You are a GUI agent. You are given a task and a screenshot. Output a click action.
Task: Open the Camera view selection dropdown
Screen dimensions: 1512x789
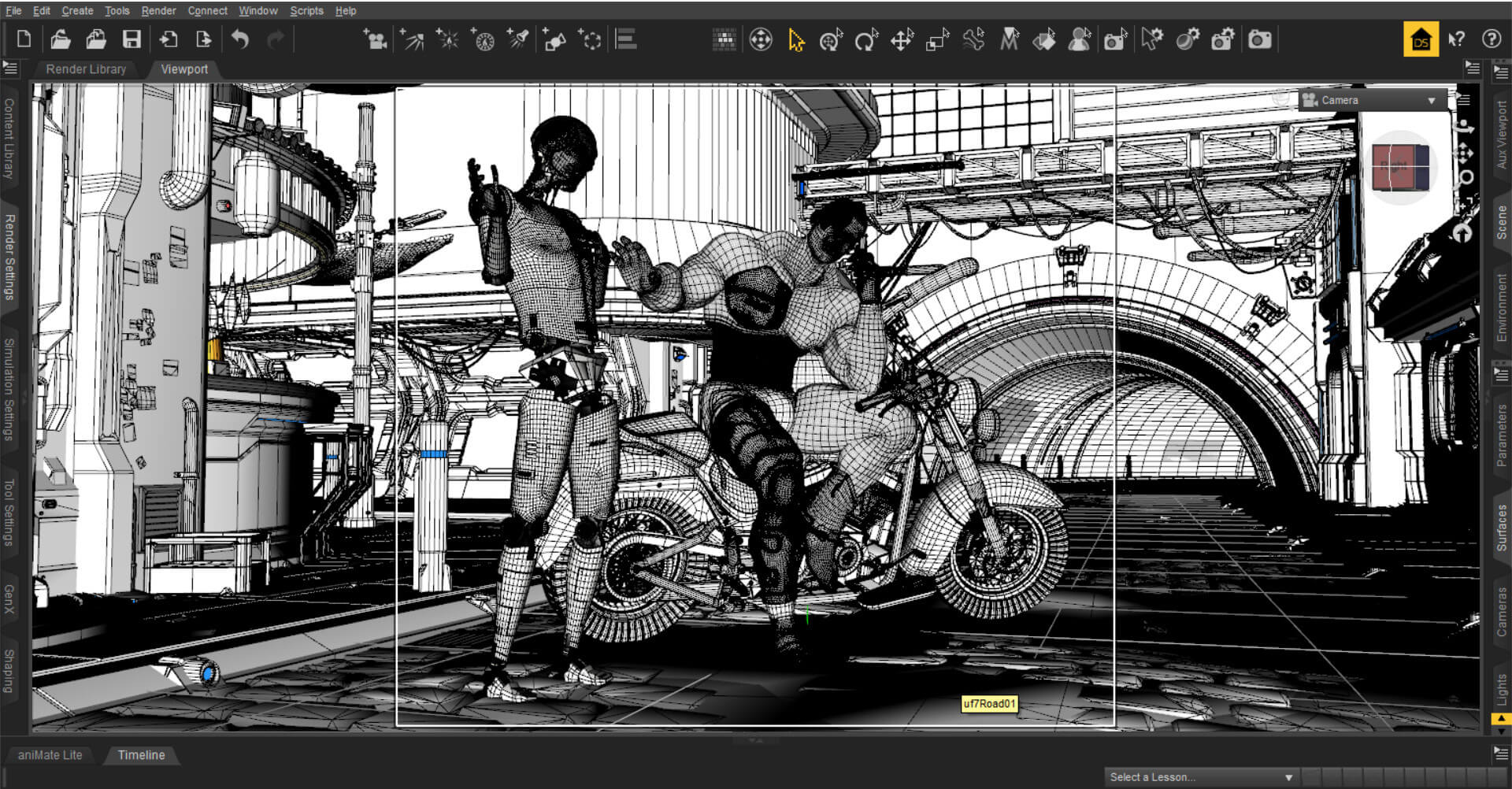coord(1371,100)
